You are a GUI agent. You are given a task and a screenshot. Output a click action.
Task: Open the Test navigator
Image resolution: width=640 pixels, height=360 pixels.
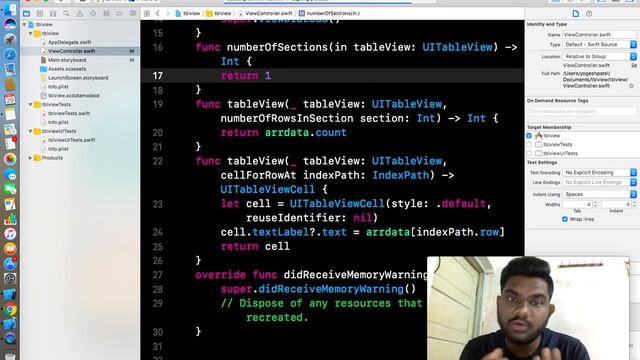click(93, 13)
